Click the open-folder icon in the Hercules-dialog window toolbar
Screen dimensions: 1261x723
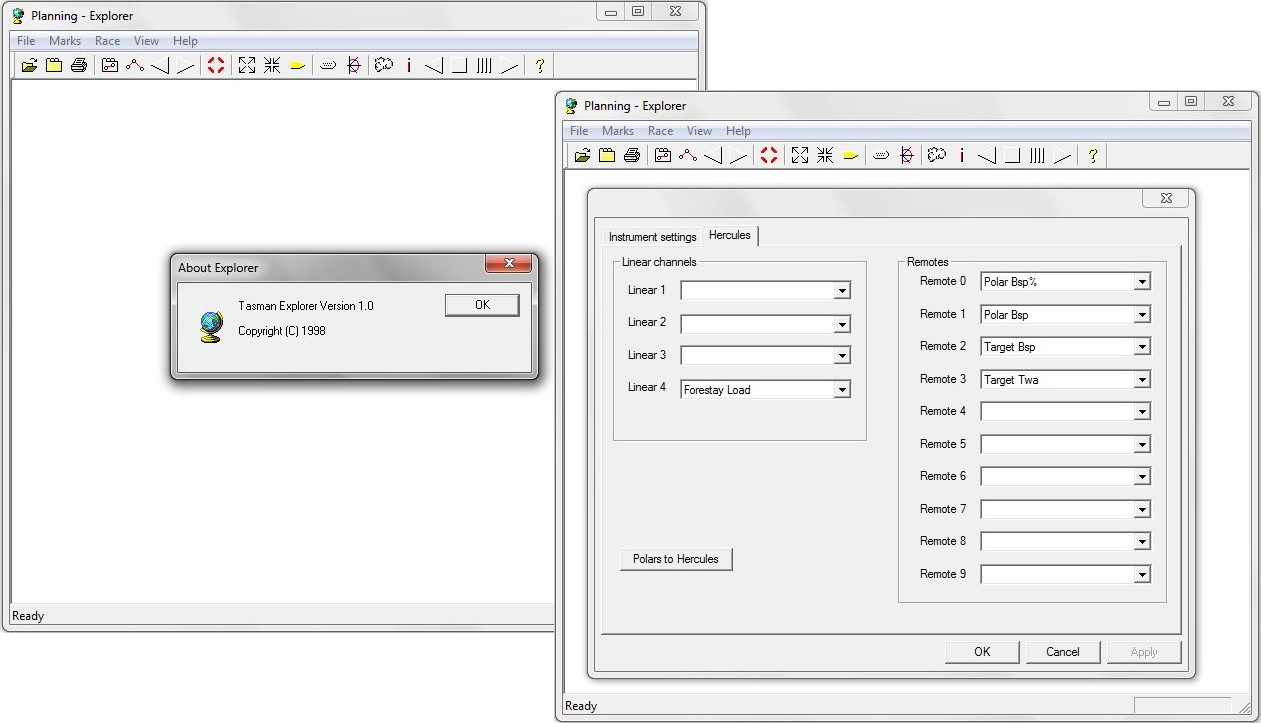click(583, 156)
